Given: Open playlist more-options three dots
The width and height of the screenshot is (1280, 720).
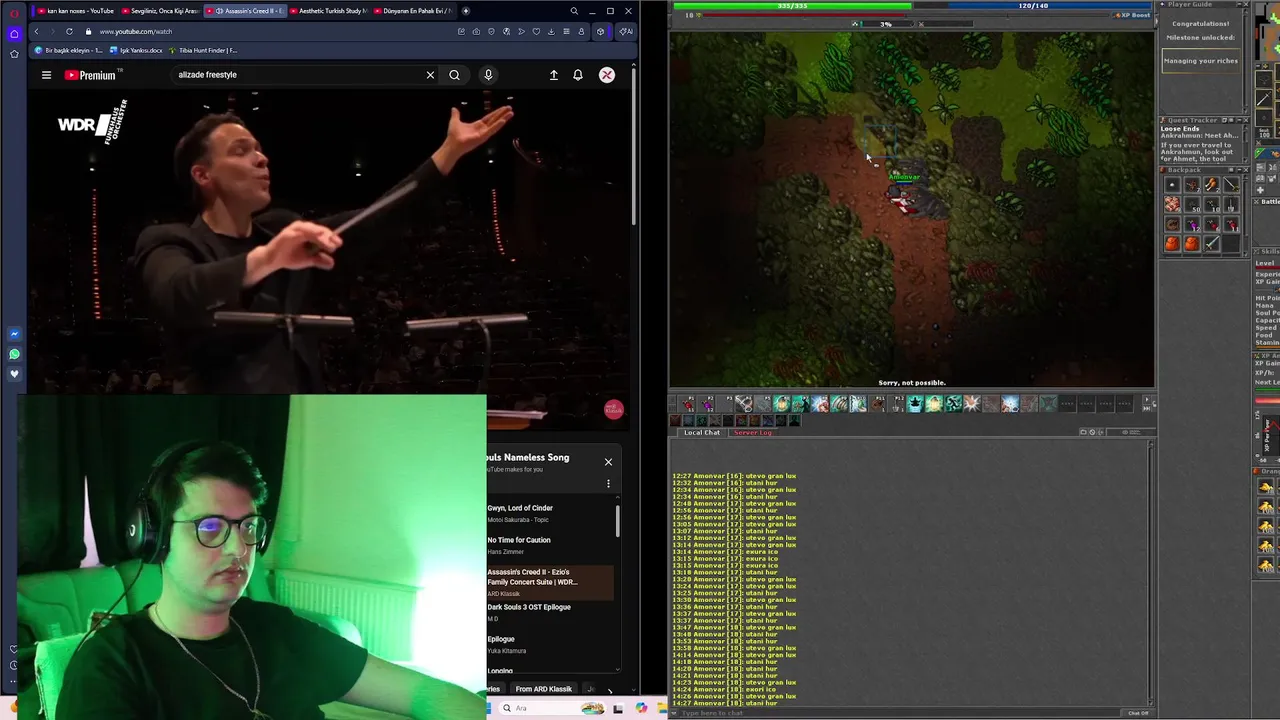Looking at the screenshot, I should (608, 484).
